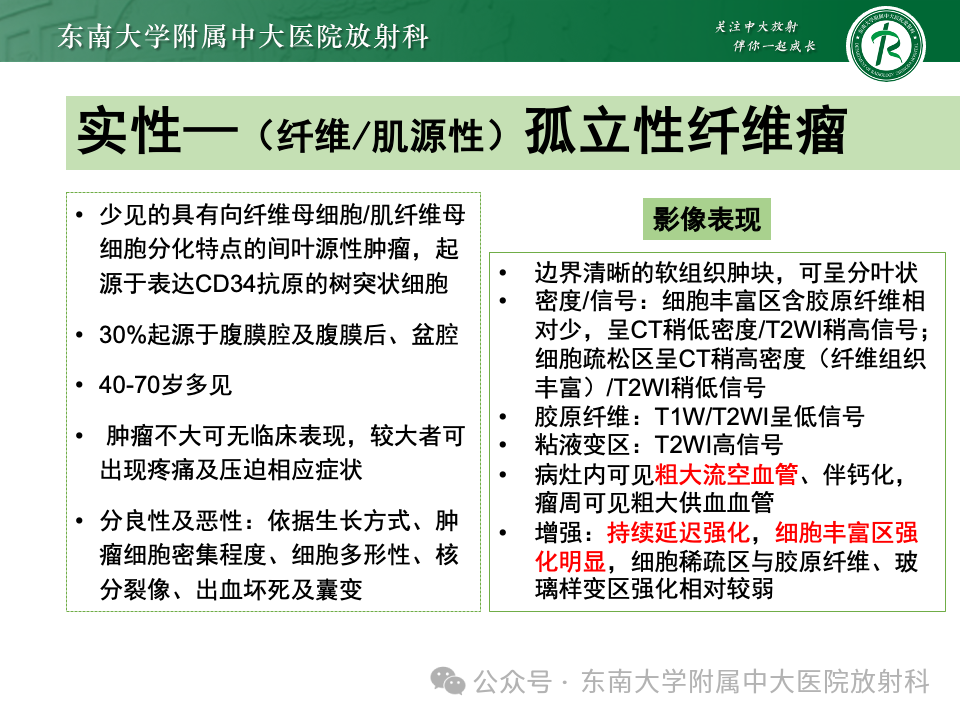This screenshot has height=720, width=960.
Task: Select the slogan text "关注中大放射"
Action: pos(757,26)
